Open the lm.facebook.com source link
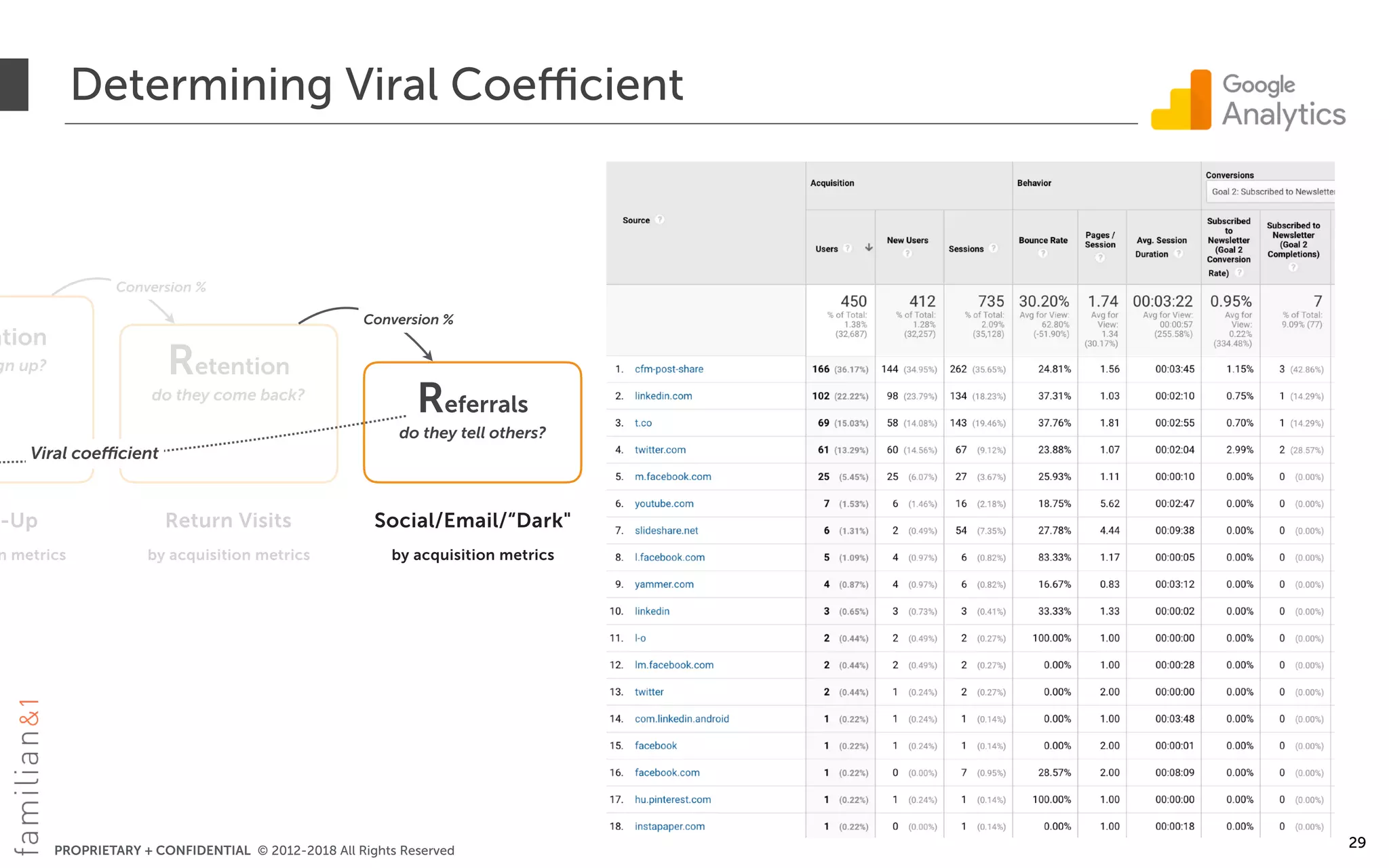This screenshot has height=868, width=1389. (x=674, y=665)
